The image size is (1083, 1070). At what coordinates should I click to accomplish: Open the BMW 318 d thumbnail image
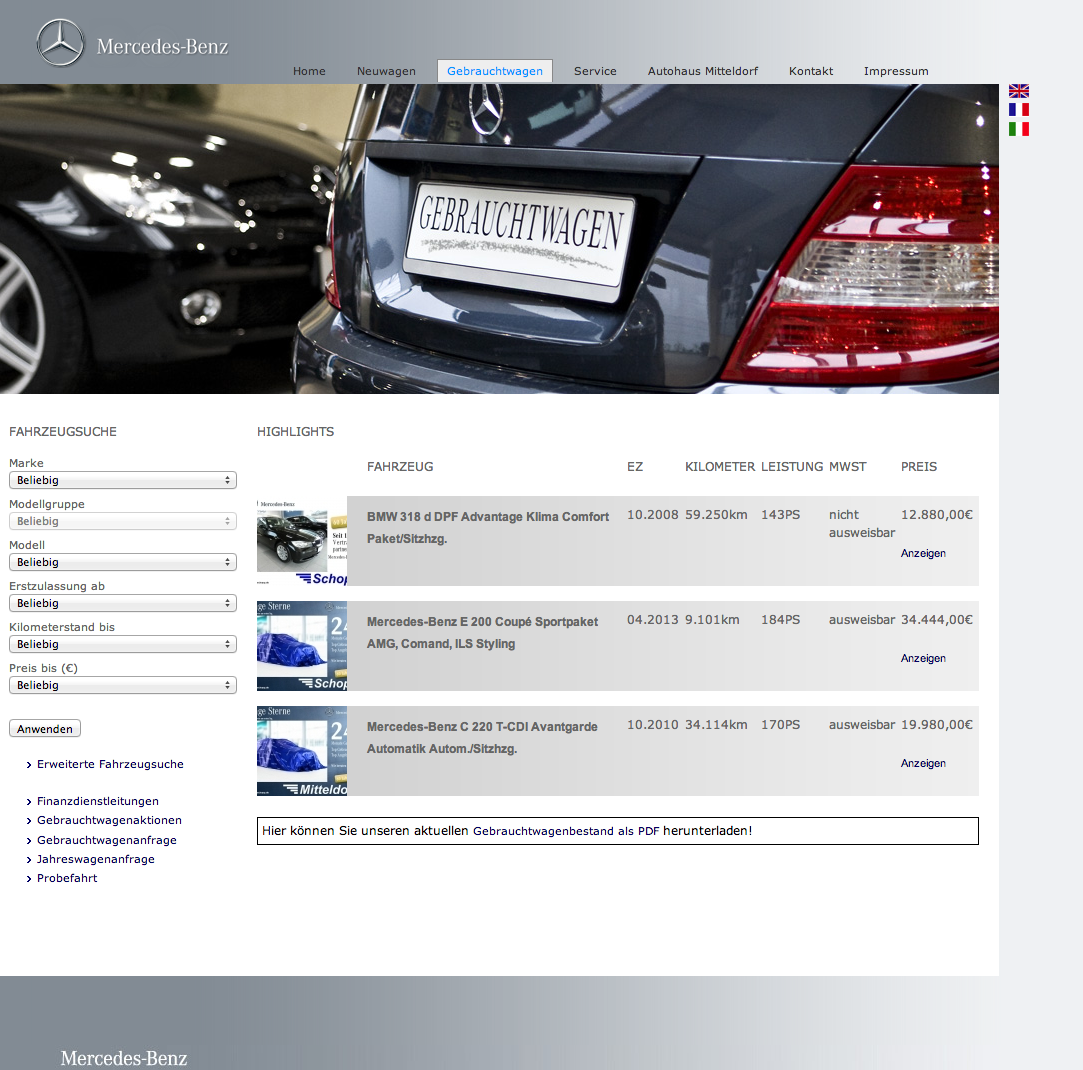(x=302, y=541)
